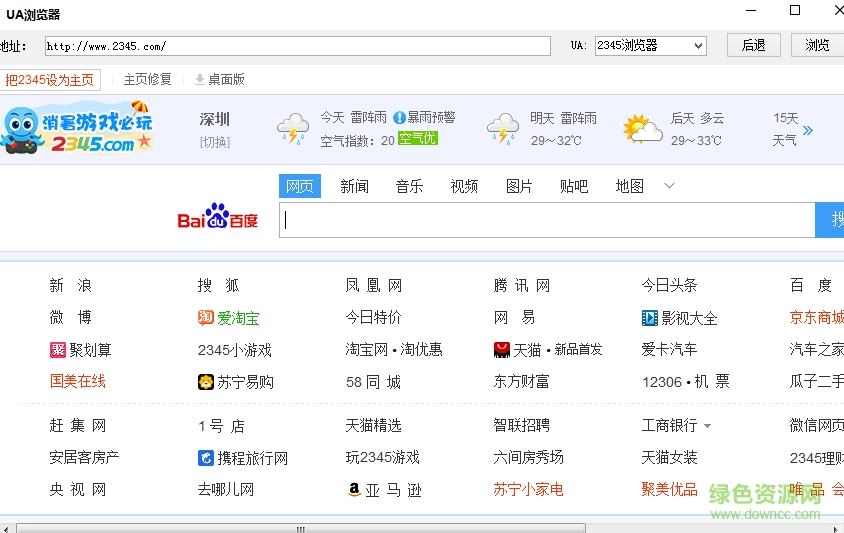Select the 网页 search tab

click(x=300, y=186)
